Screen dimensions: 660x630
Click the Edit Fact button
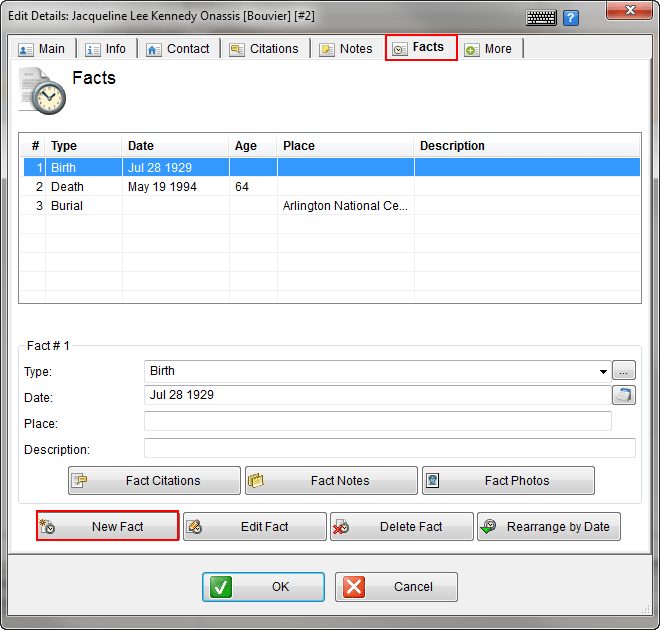(x=255, y=526)
